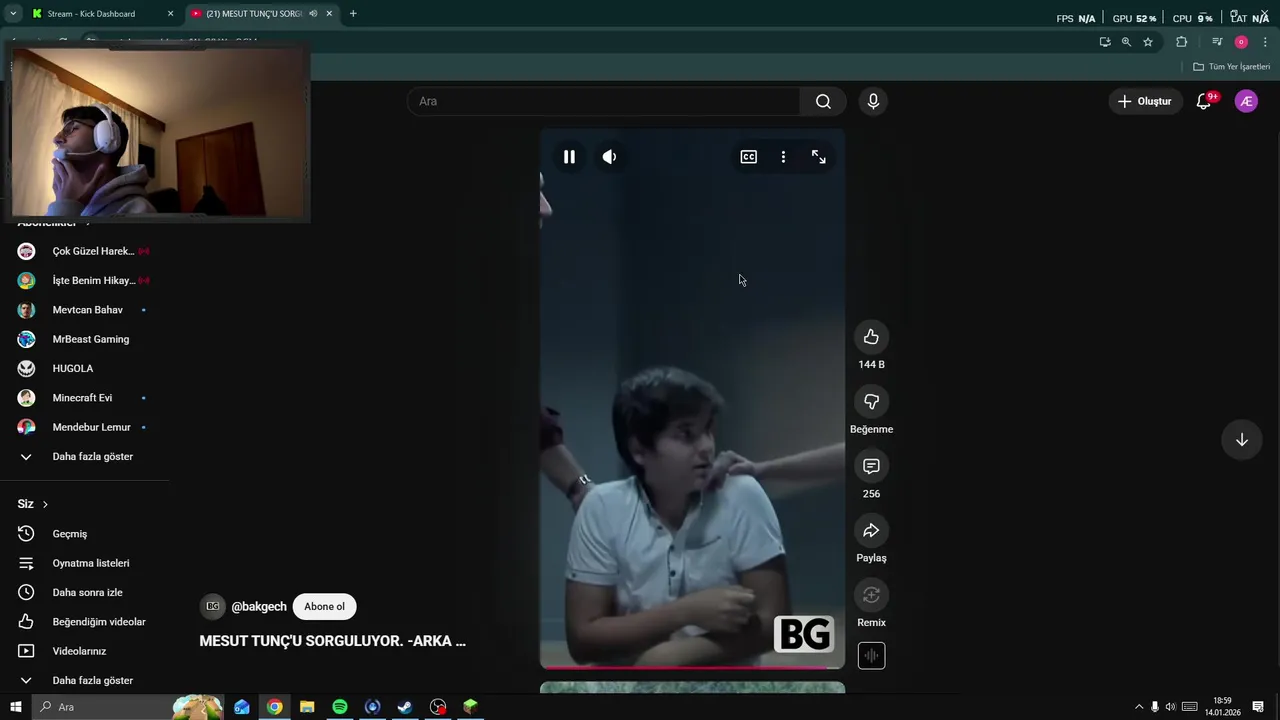This screenshot has width=1280, height=720.
Task: Show hidden system tray icons
Action: [1138, 707]
